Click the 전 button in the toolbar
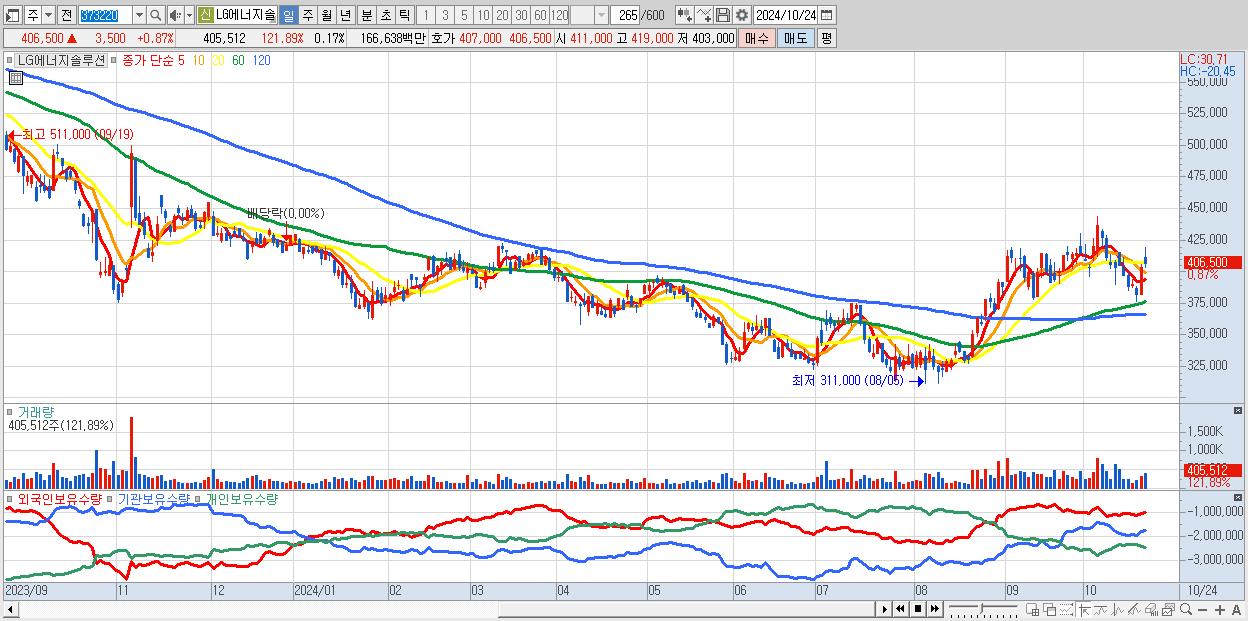This screenshot has width=1248, height=621. (66, 16)
